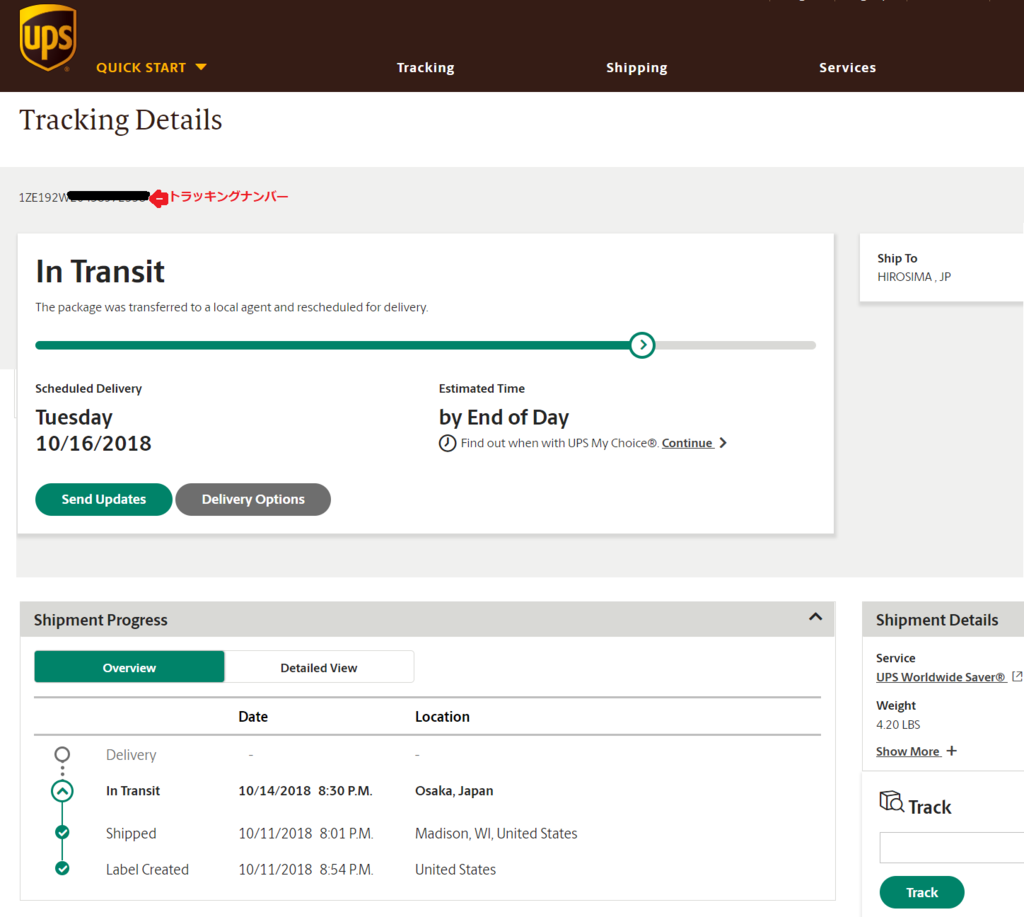Click the 4.20 LBS weight value
Screen dimensions: 1024x917
[x=898, y=725]
